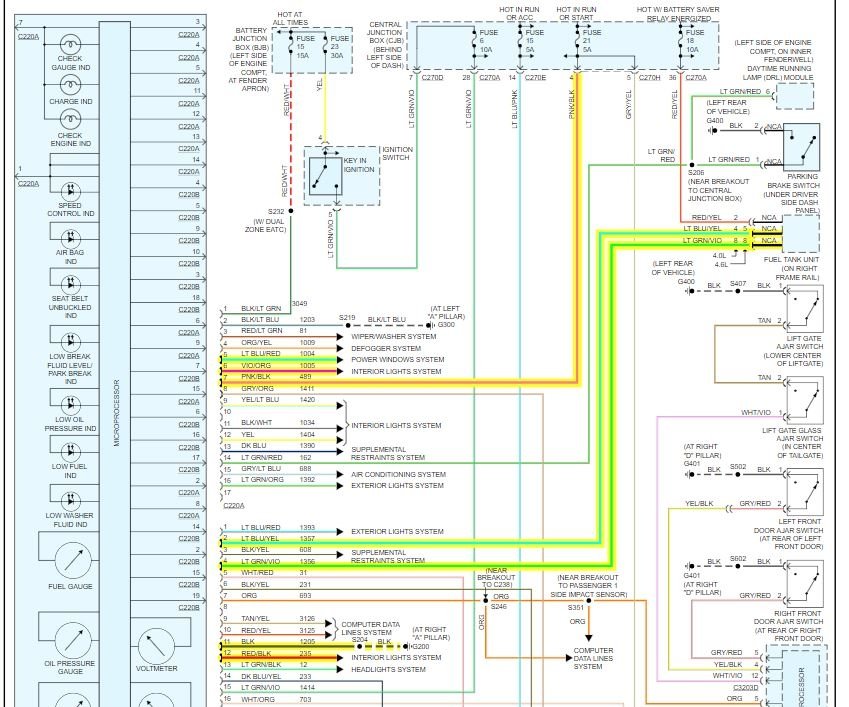The height and width of the screenshot is (707, 849).
Task: Select the ORG/YEL 1009 wire label
Action: click(278, 343)
